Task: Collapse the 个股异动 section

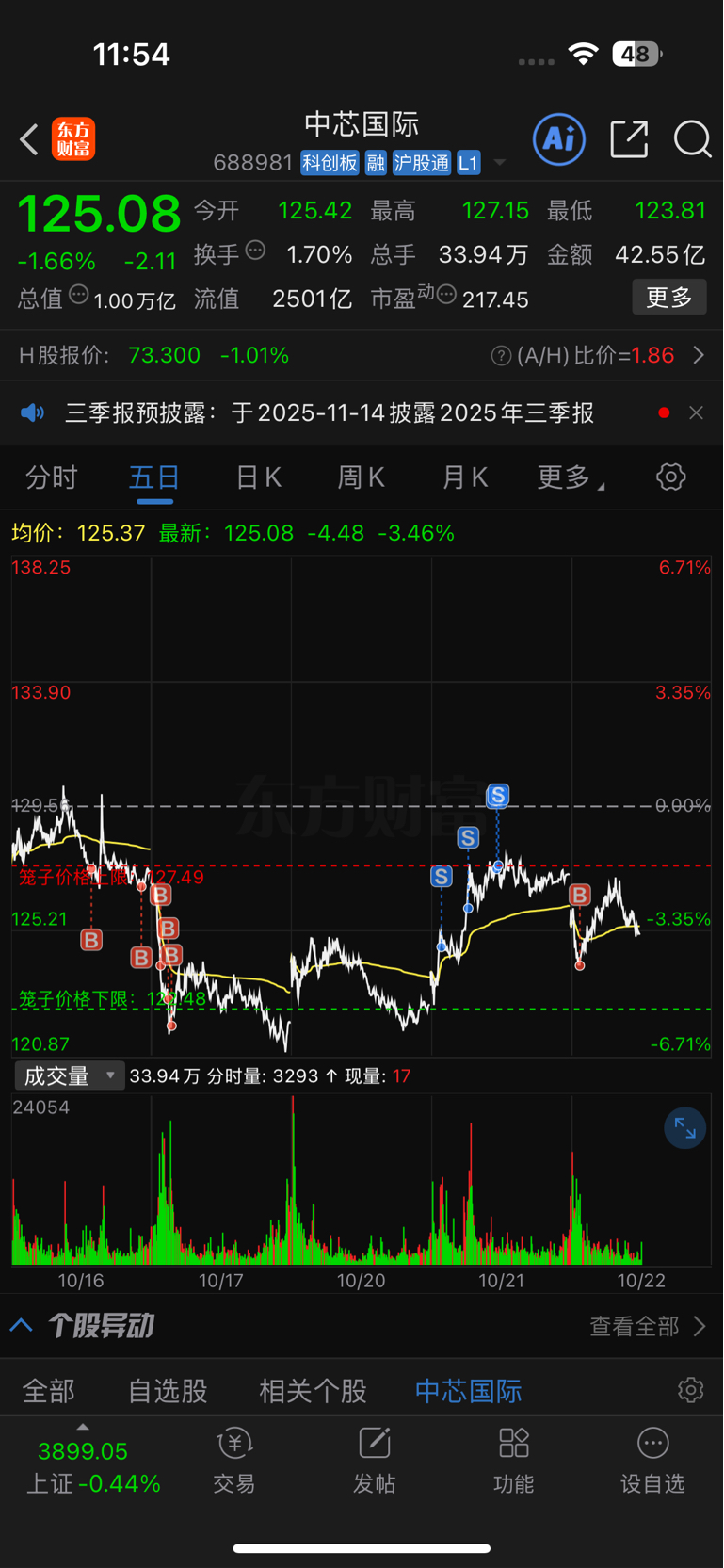Action: (x=22, y=1326)
